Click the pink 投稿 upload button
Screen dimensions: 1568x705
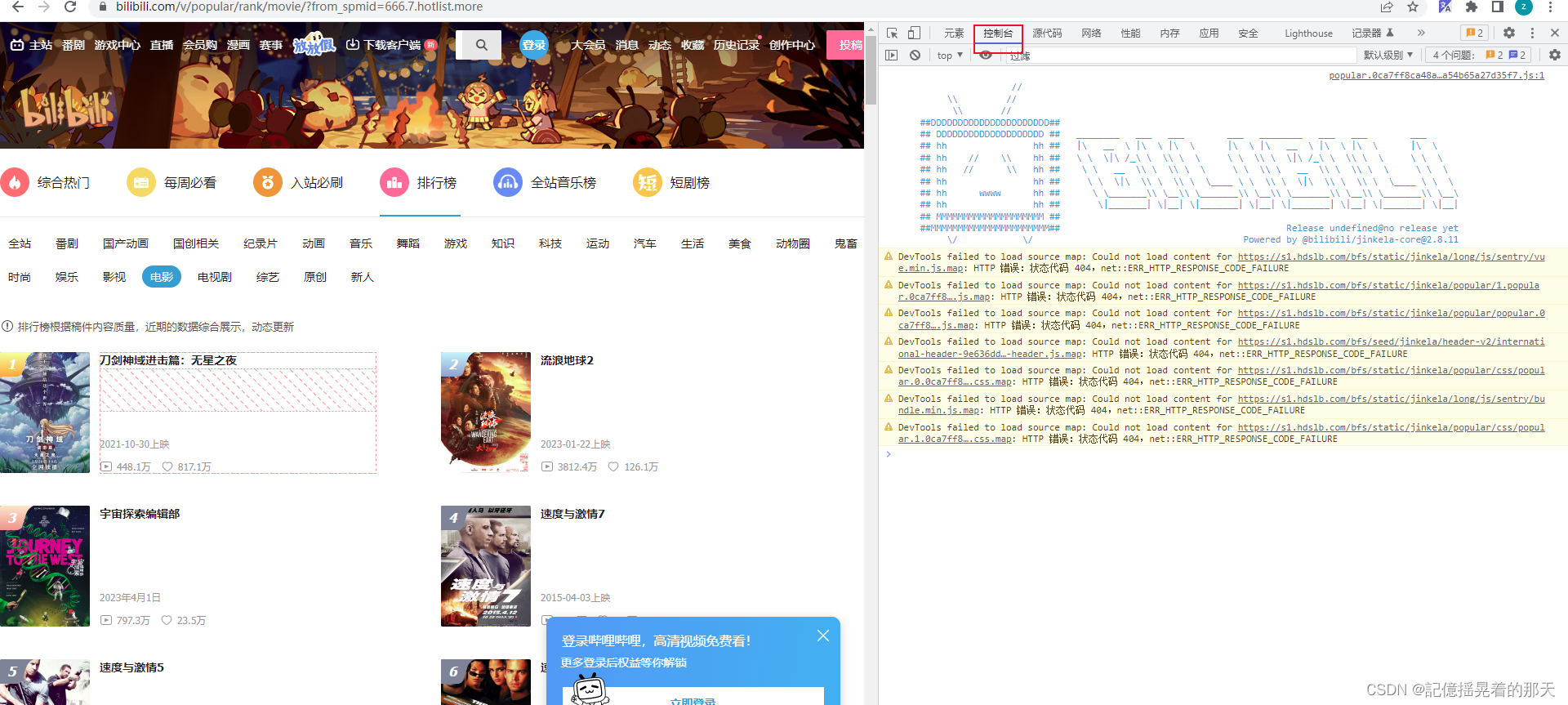[x=847, y=45]
